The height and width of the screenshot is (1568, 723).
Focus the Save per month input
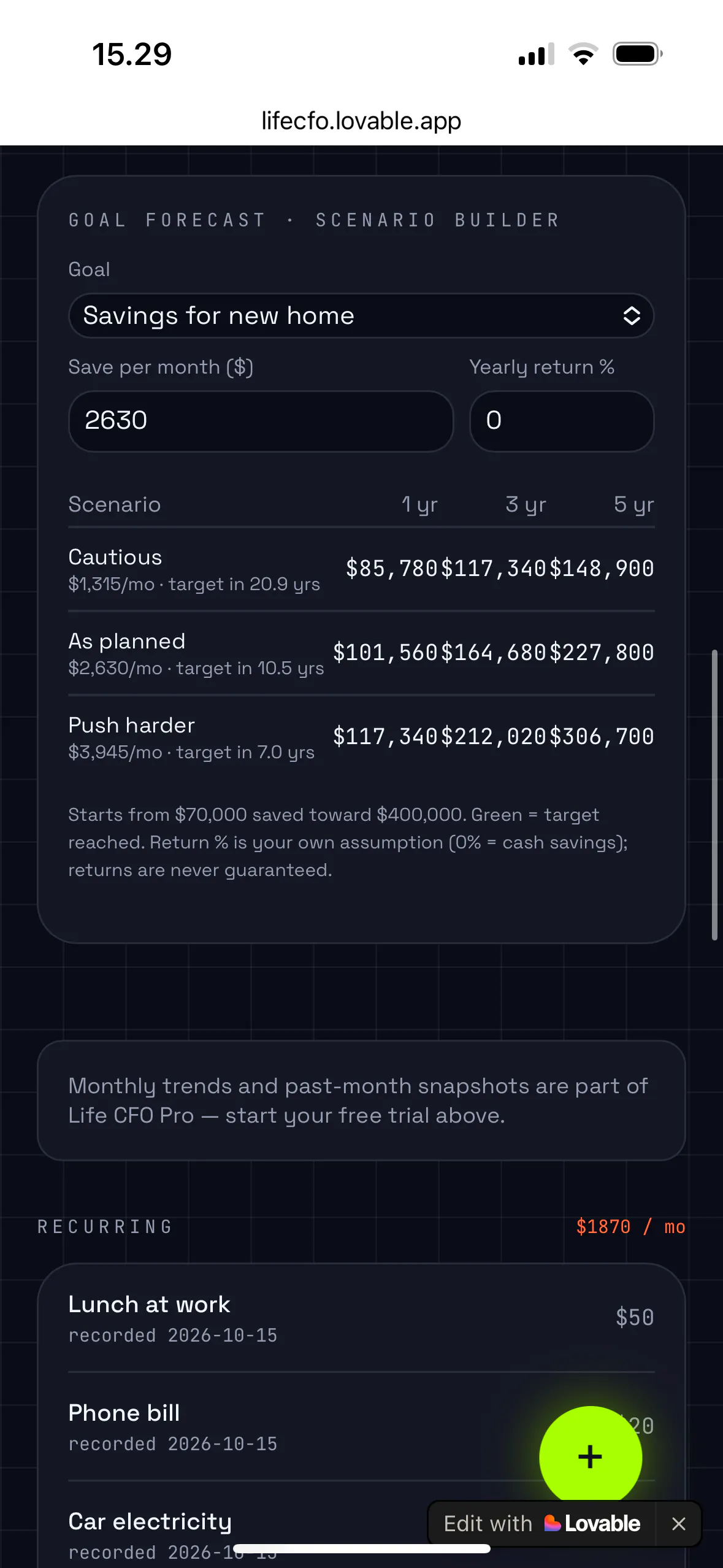click(261, 421)
